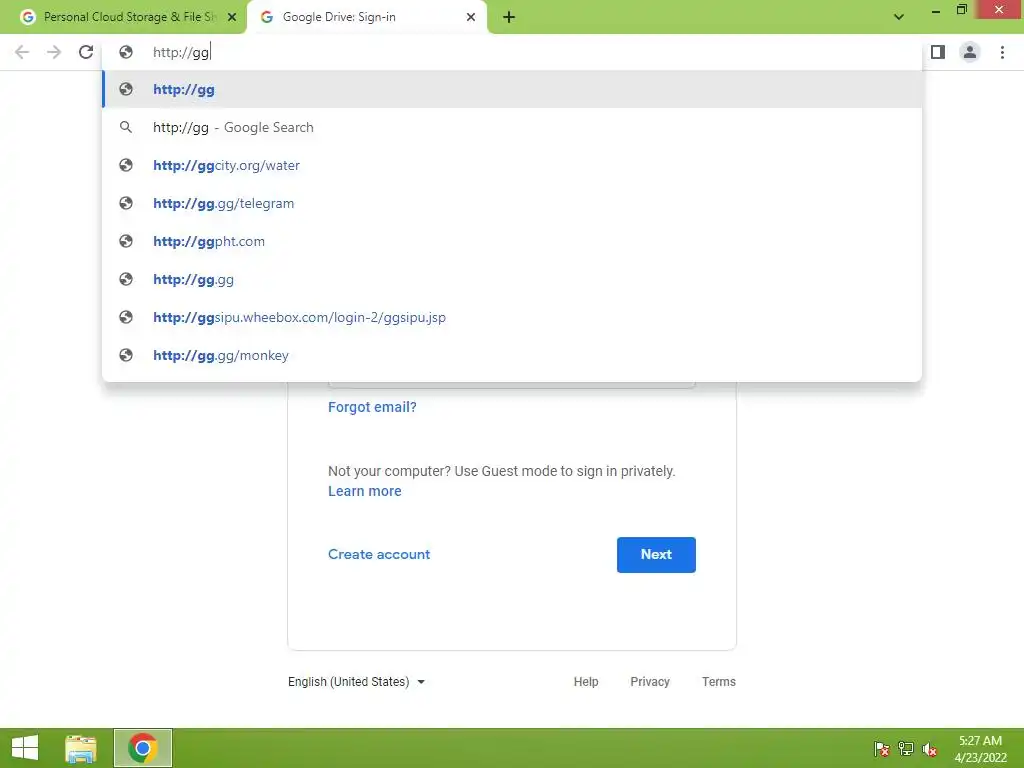Viewport: 1024px width, 768px height.
Task: Open the taskbar clock showing 5:27 AM
Action: pos(980,748)
